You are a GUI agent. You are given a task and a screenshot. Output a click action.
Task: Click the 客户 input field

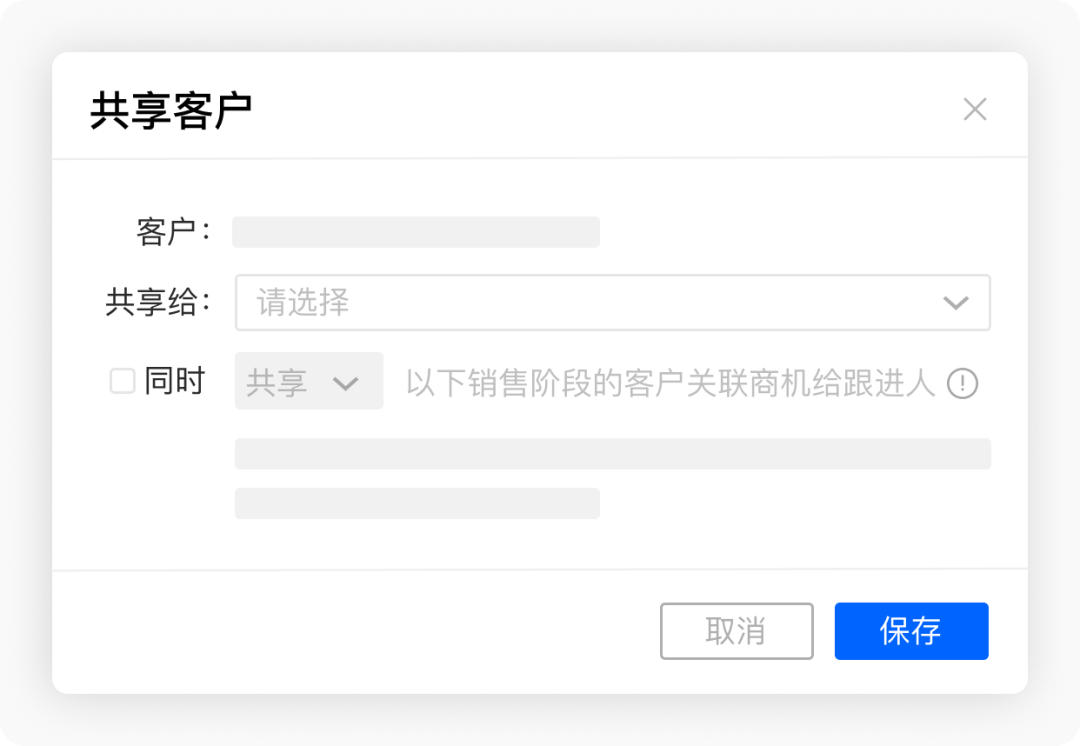tap(415, 231)
